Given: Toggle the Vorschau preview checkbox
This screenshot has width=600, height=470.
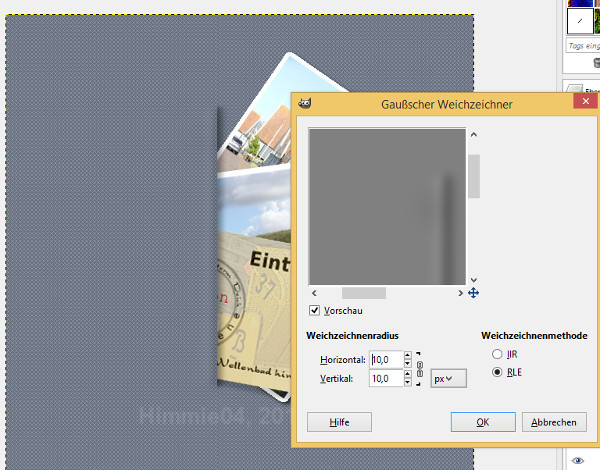Looking at the screenshot, I should click(x=314, y=310).
